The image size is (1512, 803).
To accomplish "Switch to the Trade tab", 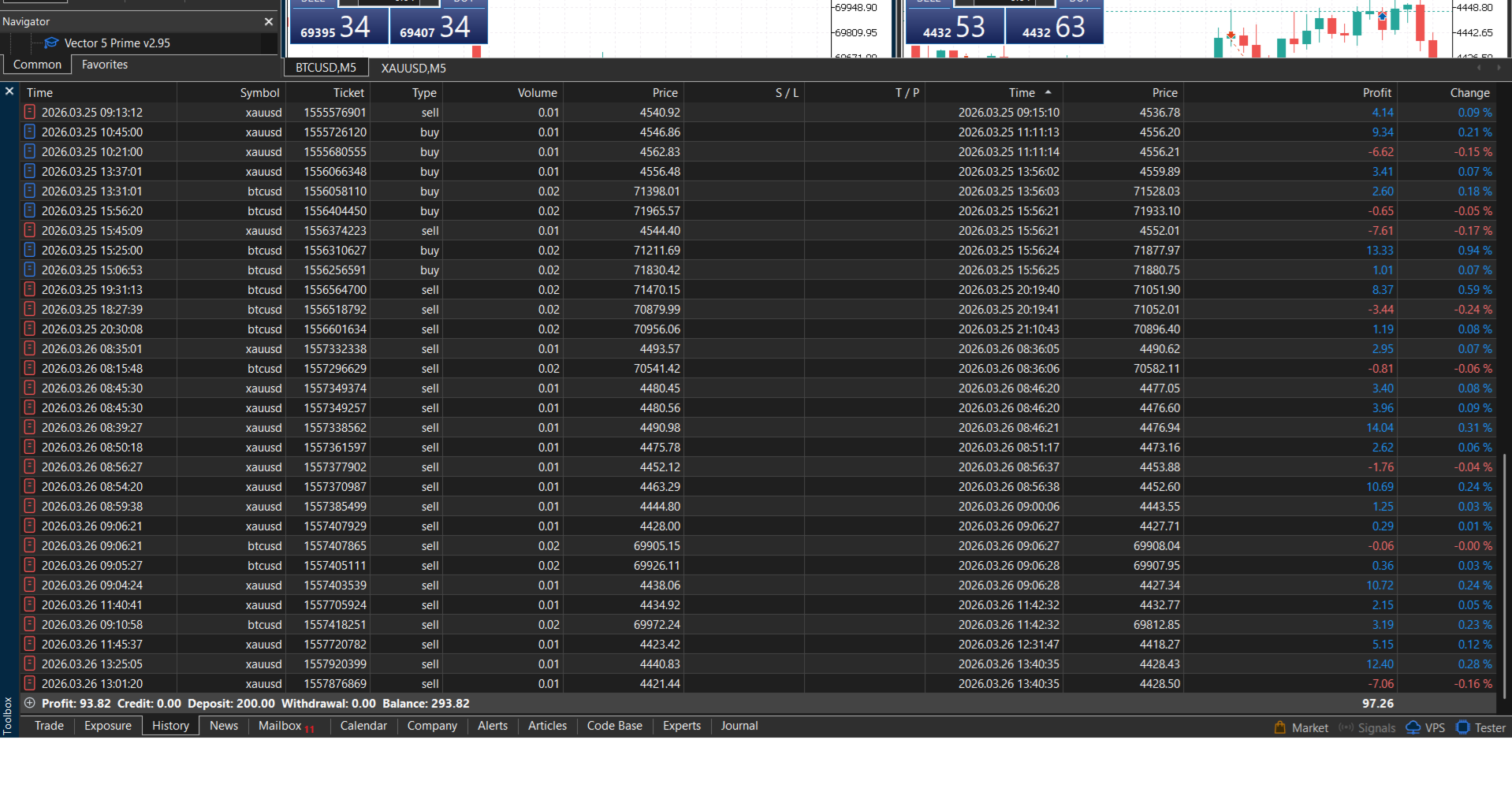I will 49,726.
